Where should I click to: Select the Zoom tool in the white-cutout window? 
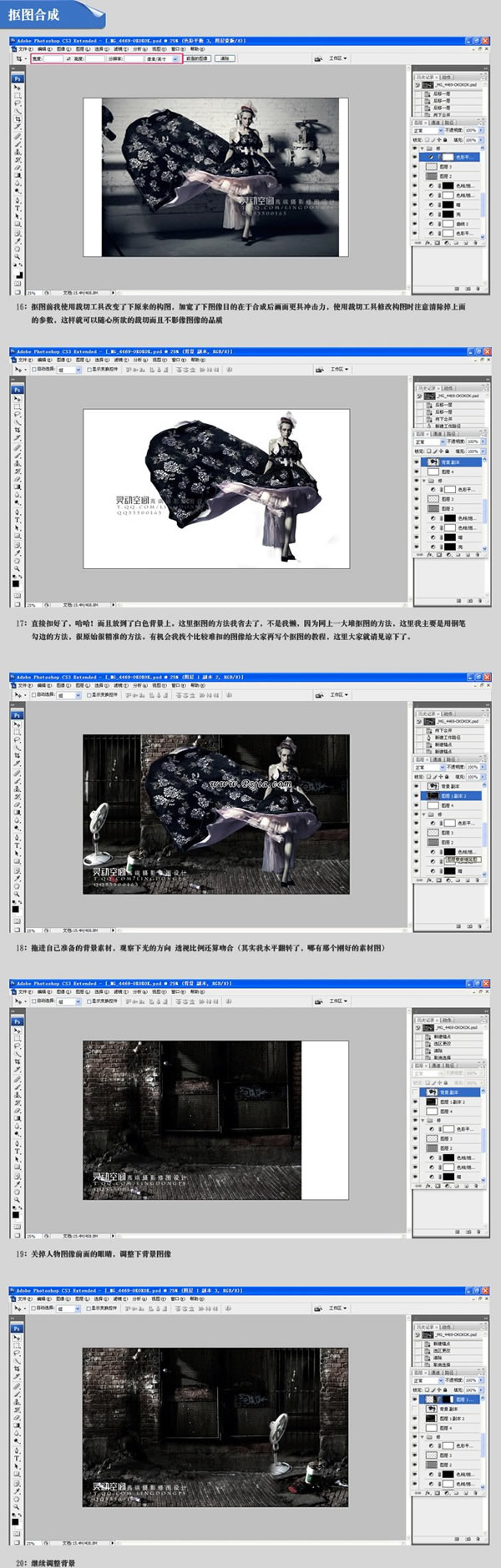[17, 568]
